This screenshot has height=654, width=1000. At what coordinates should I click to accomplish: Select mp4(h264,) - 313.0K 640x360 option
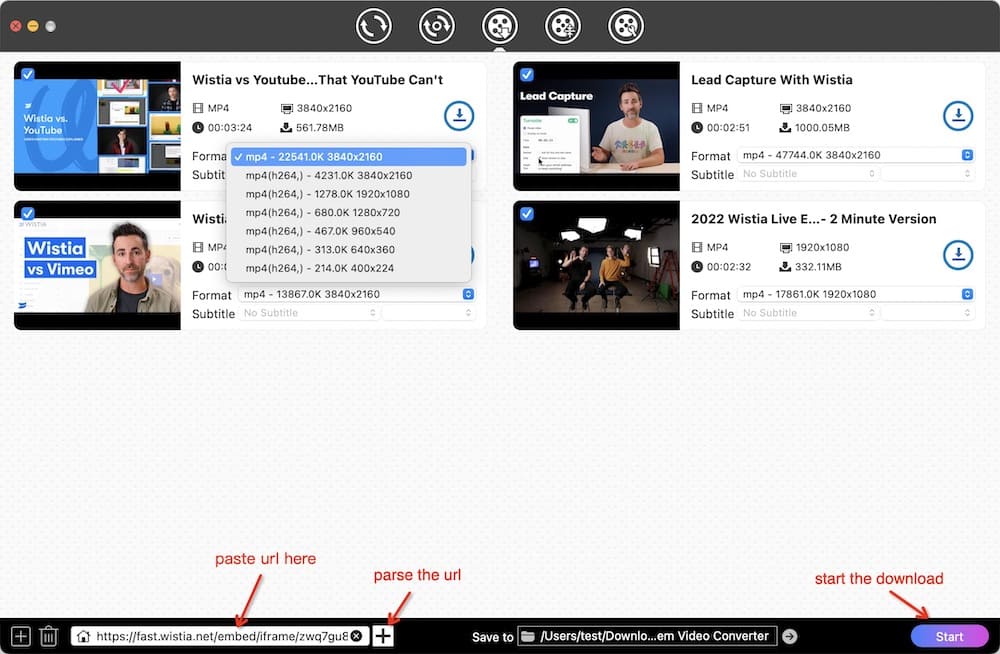[348, 249]
